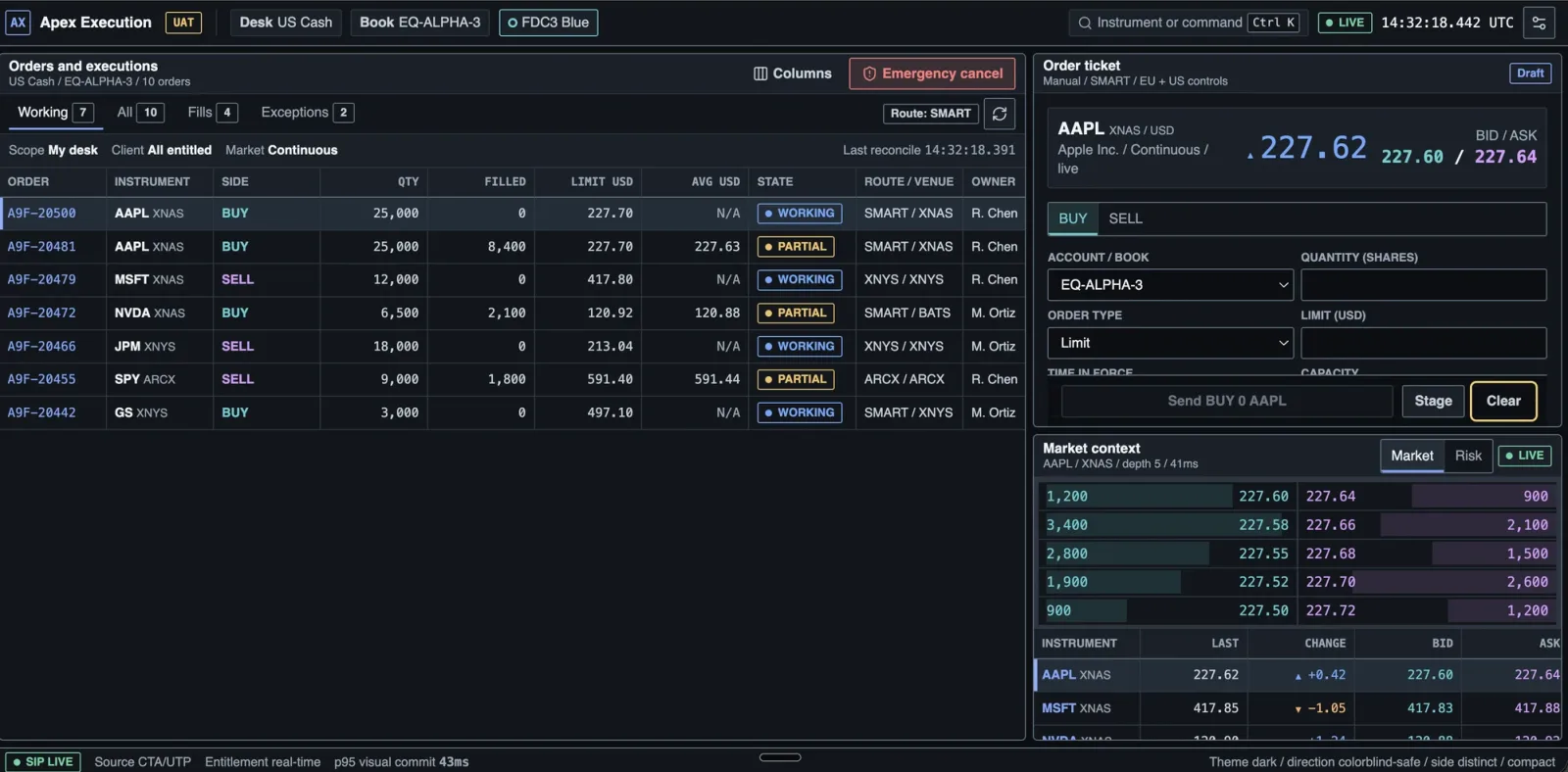Click the Send BUY 0 AAPL button
Screen dimensions: 1568x772
1227,401
